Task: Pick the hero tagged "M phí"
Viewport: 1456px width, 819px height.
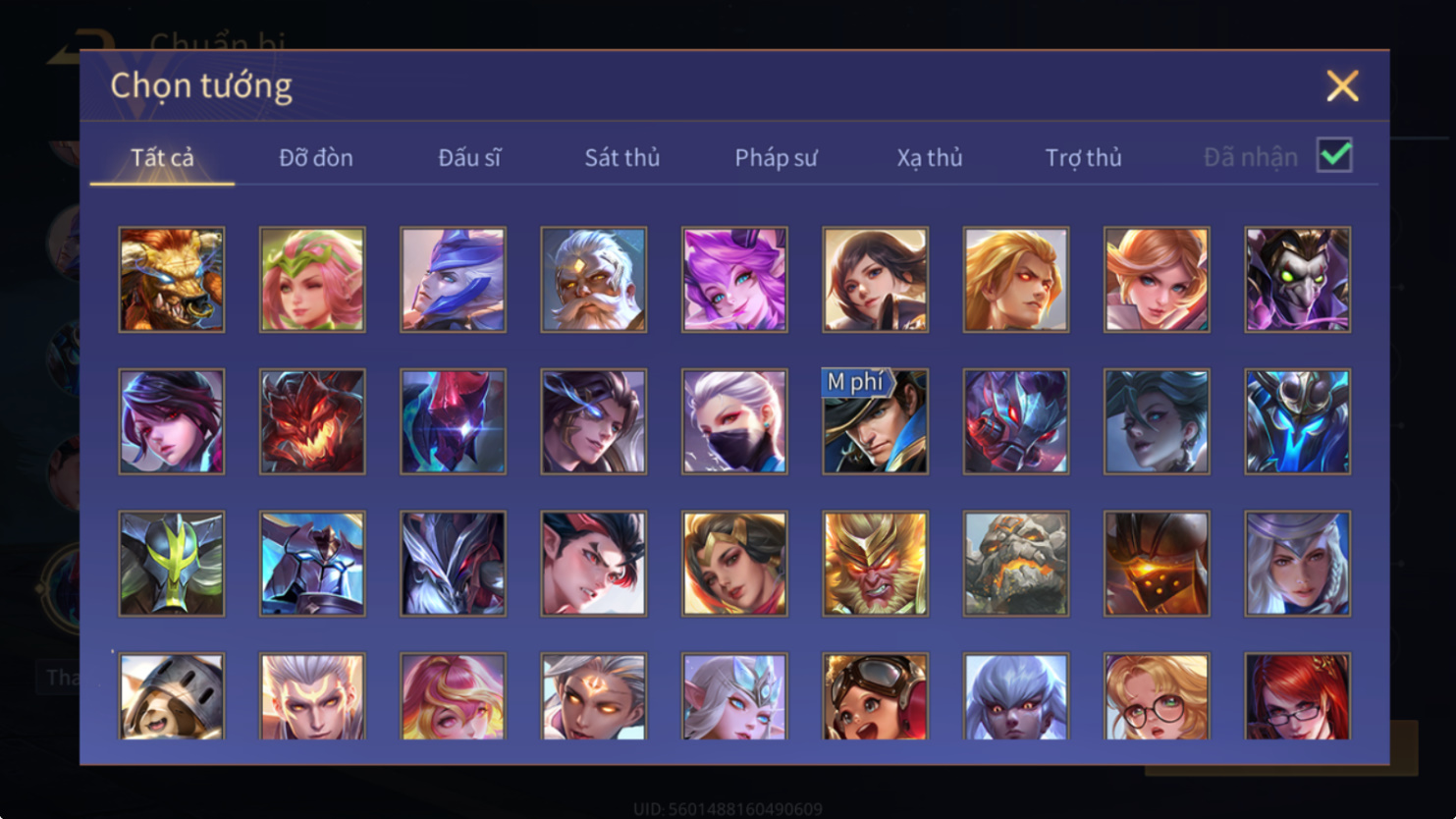Action: (x=875, y=421)
